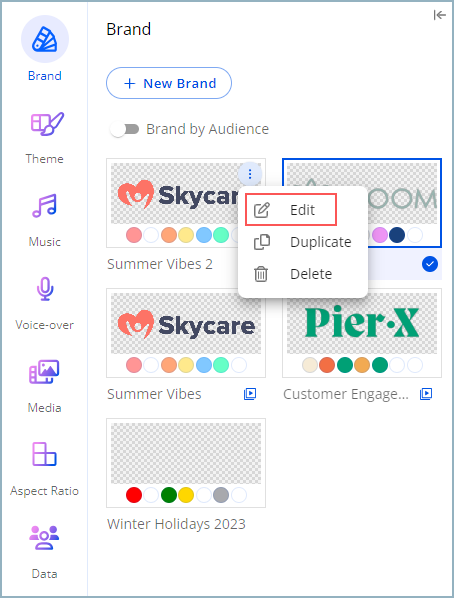This screenshot has width=454, height=598.
Task: Click the blue selected checkmark badge
Action: coord(430,264)
